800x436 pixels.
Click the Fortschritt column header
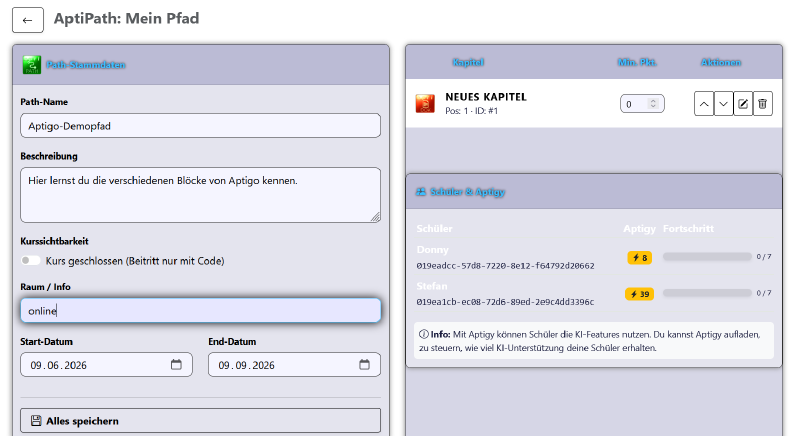point(688,228)
